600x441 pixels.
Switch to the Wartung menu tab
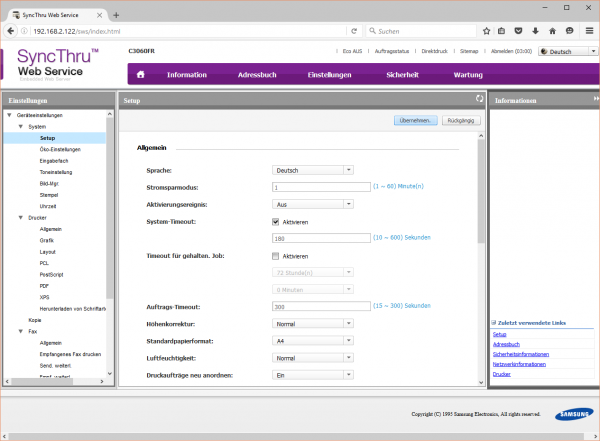pos(469,74)
